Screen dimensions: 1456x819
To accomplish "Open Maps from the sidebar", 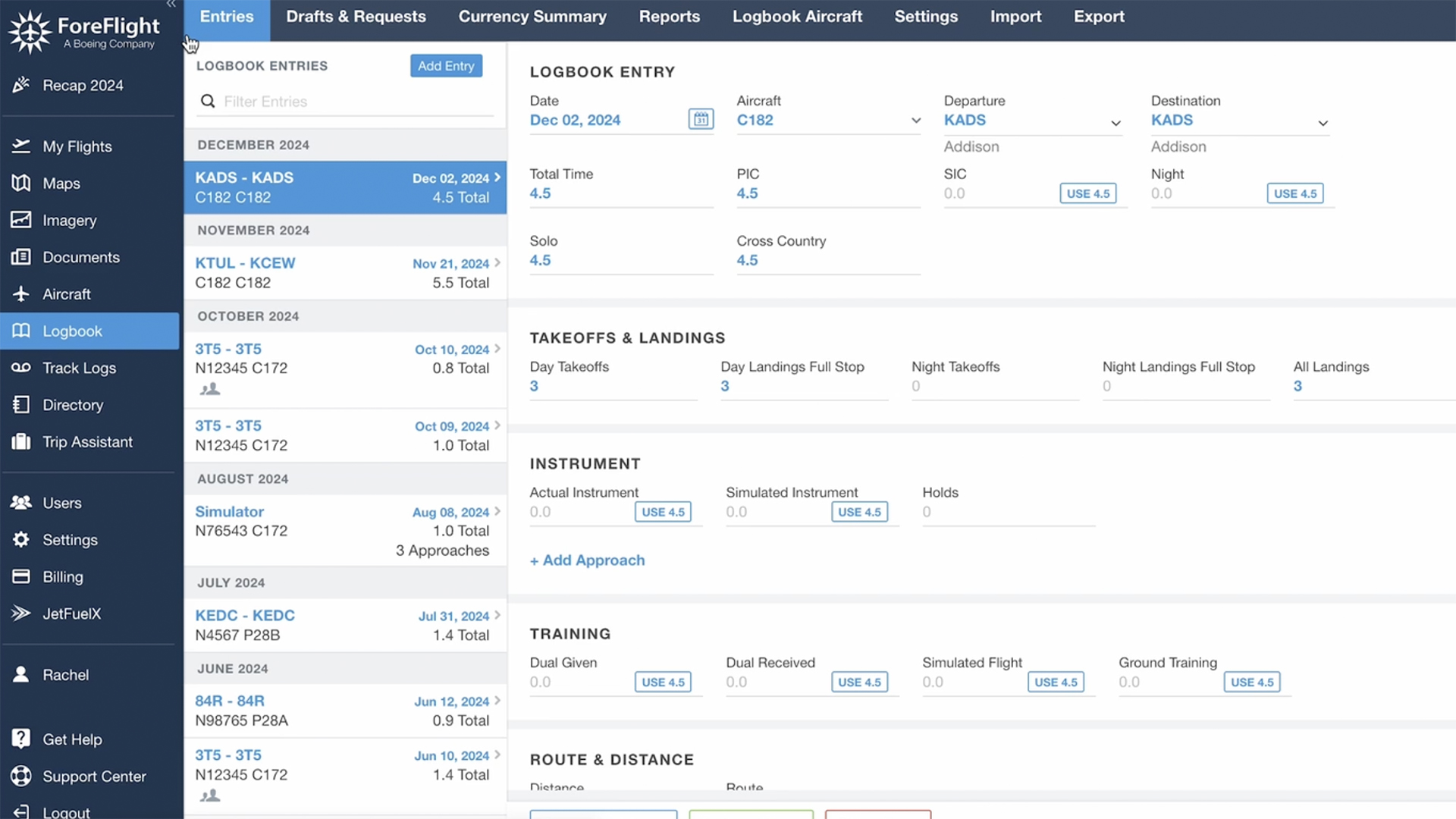I will (x=61, y=184).
